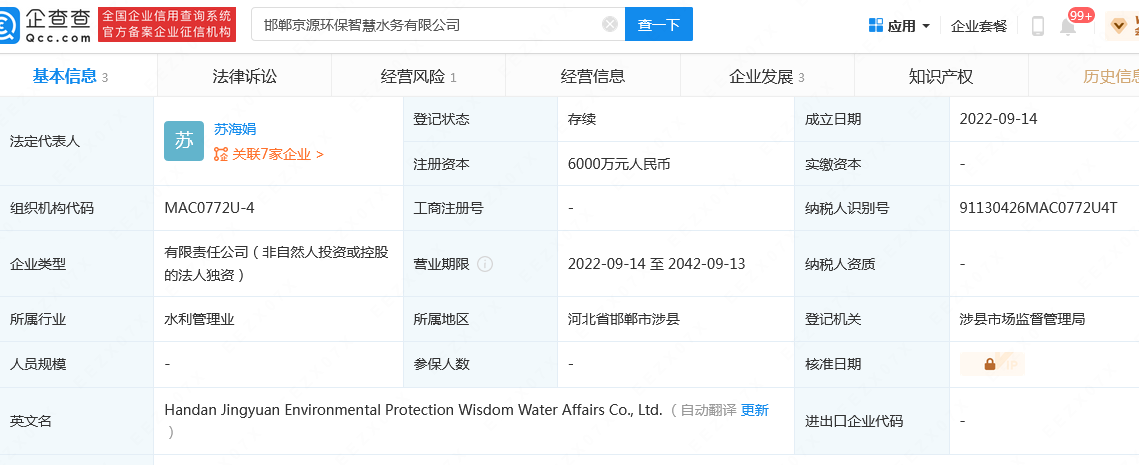Clear the search box with the X icon

point(610,25)
